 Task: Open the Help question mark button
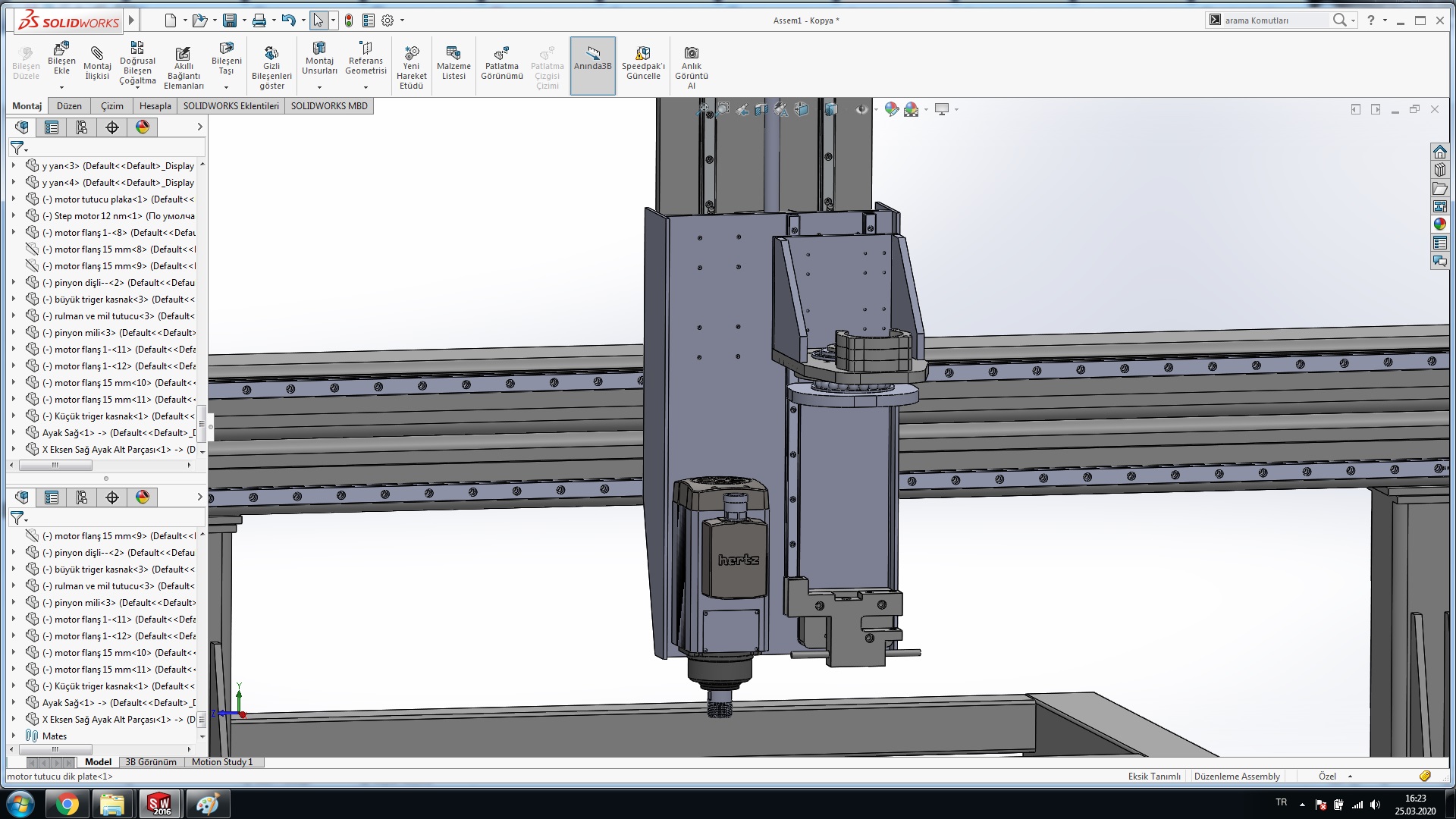1370,20
